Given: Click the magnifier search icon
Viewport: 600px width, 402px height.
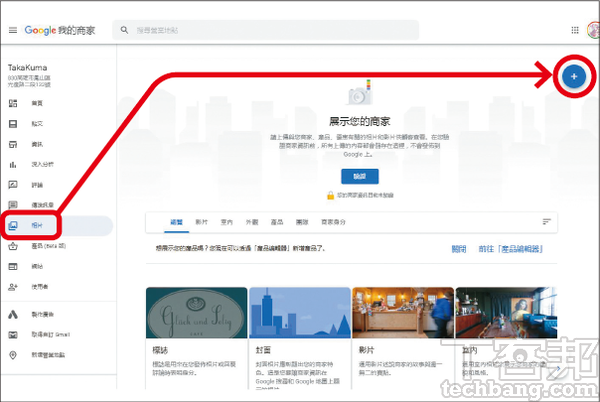Looking at the screenshot, I should 124,30.
